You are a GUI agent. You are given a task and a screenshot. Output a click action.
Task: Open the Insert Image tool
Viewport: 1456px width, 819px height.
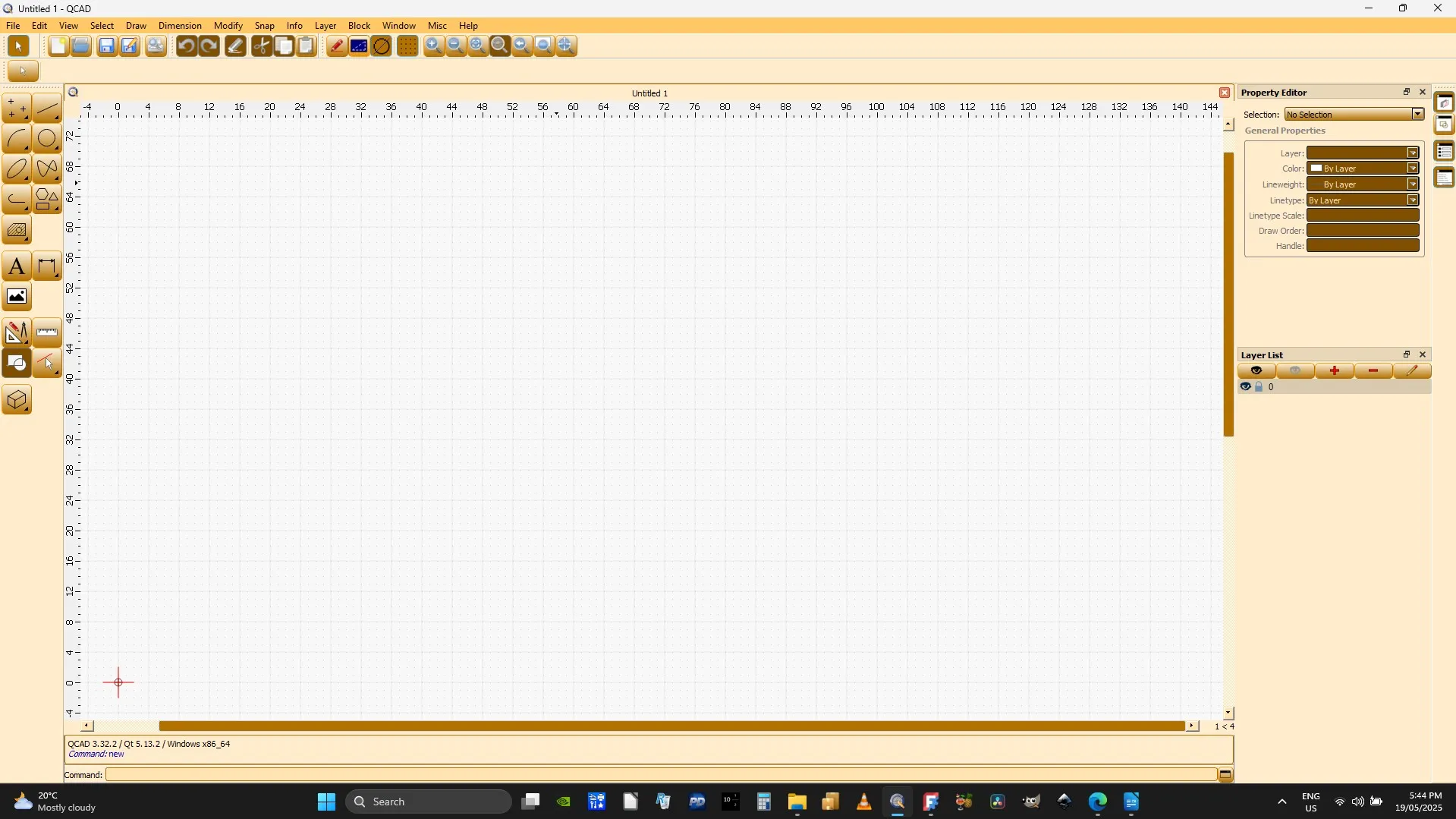17,296
